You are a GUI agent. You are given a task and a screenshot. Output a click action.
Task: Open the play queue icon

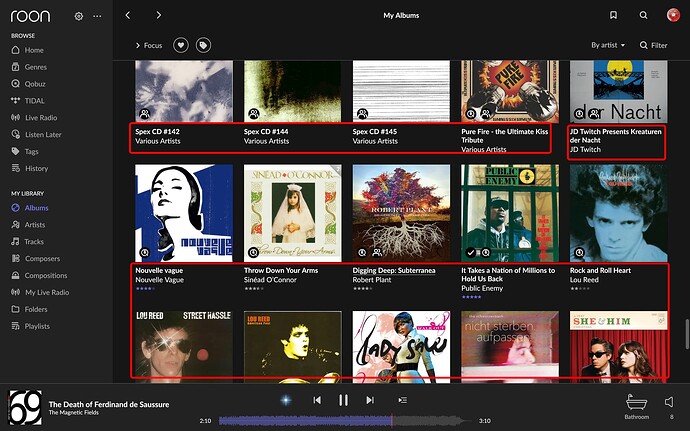click(402, 400)
